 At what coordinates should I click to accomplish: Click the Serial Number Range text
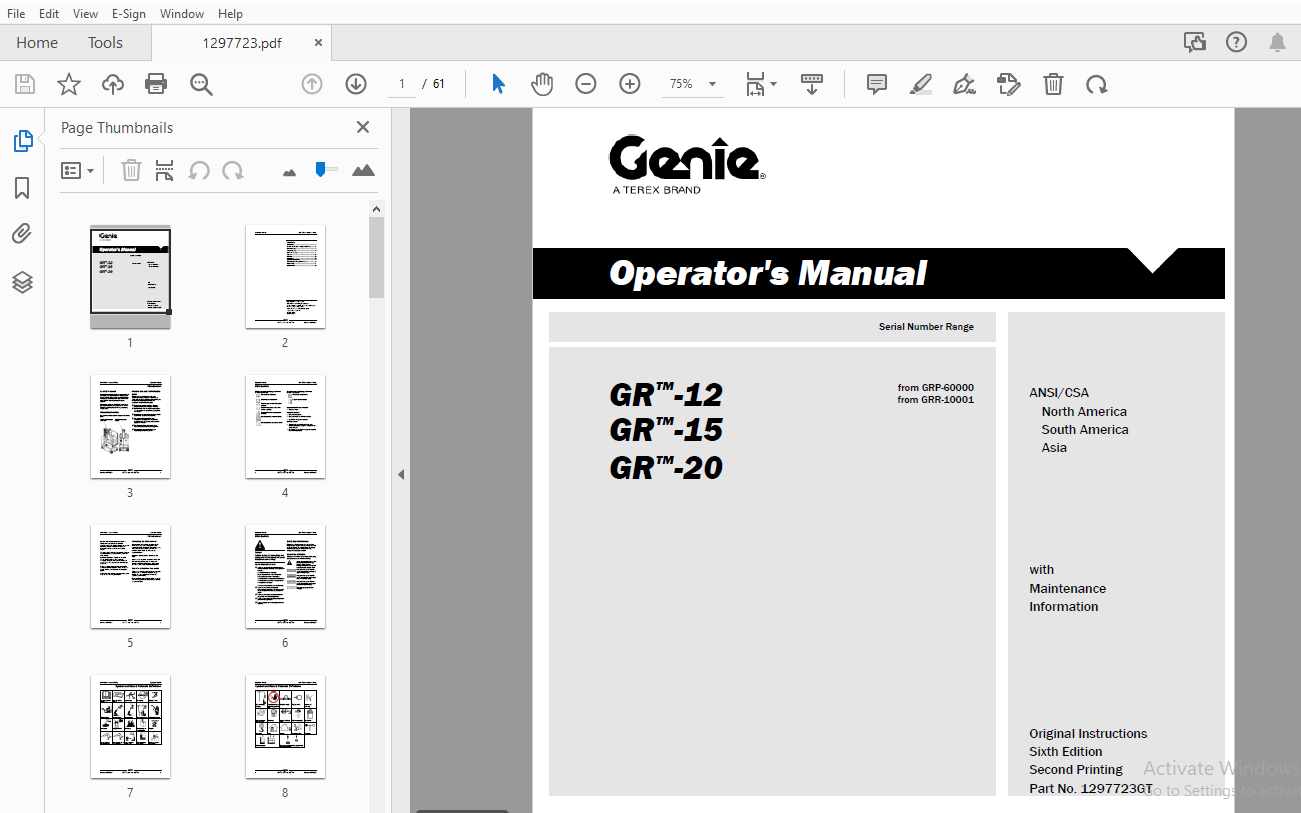[x=926, y=327]
